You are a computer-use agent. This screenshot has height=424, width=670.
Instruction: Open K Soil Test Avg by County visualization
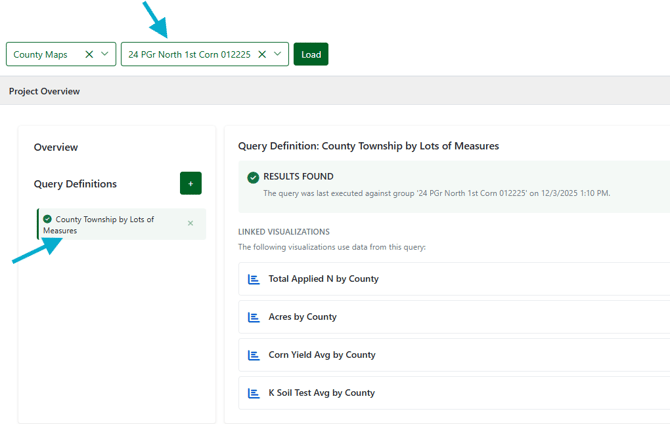[321, 393]
